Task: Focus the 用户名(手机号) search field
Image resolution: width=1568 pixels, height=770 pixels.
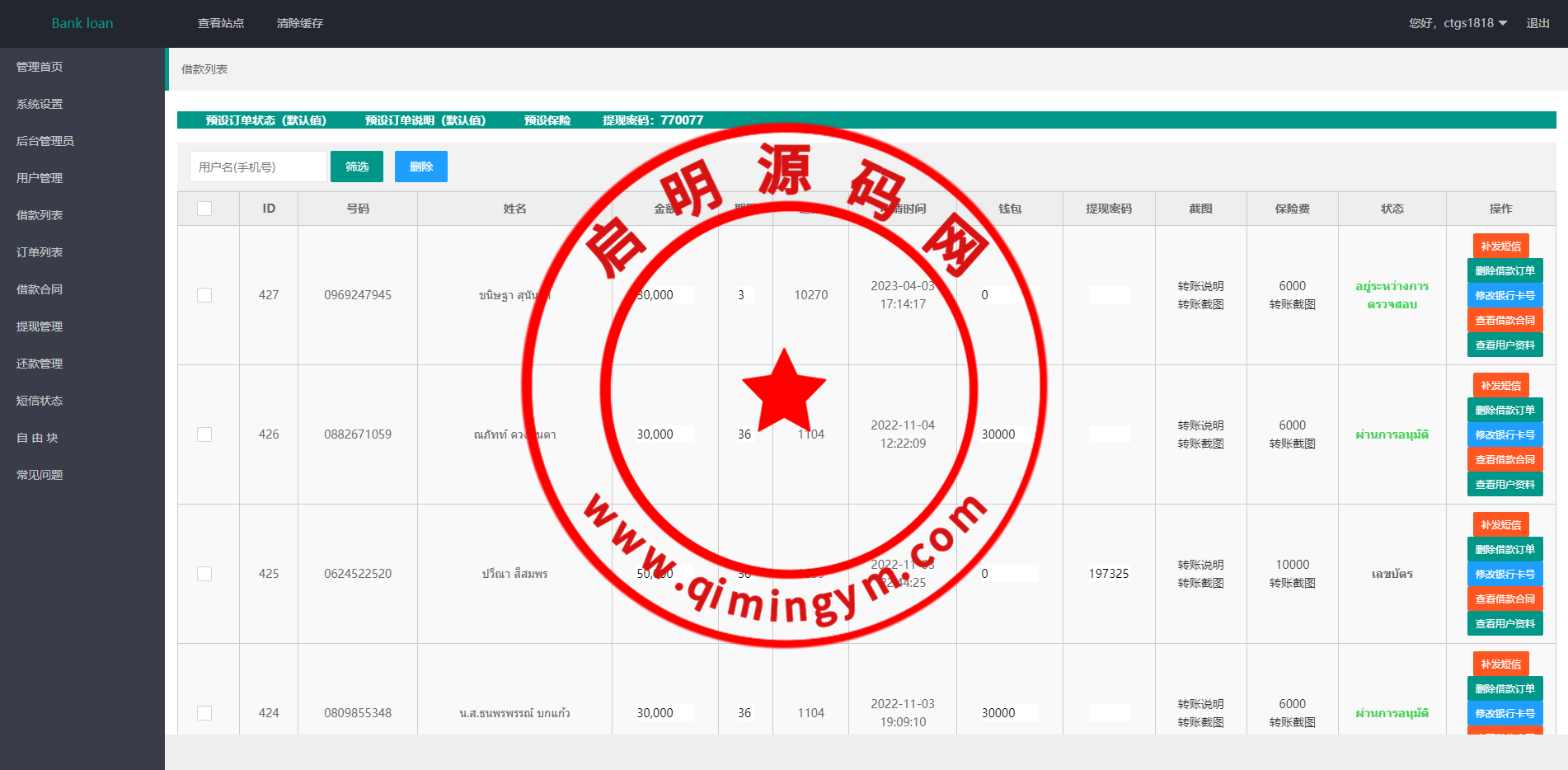Action: [258, 167]
